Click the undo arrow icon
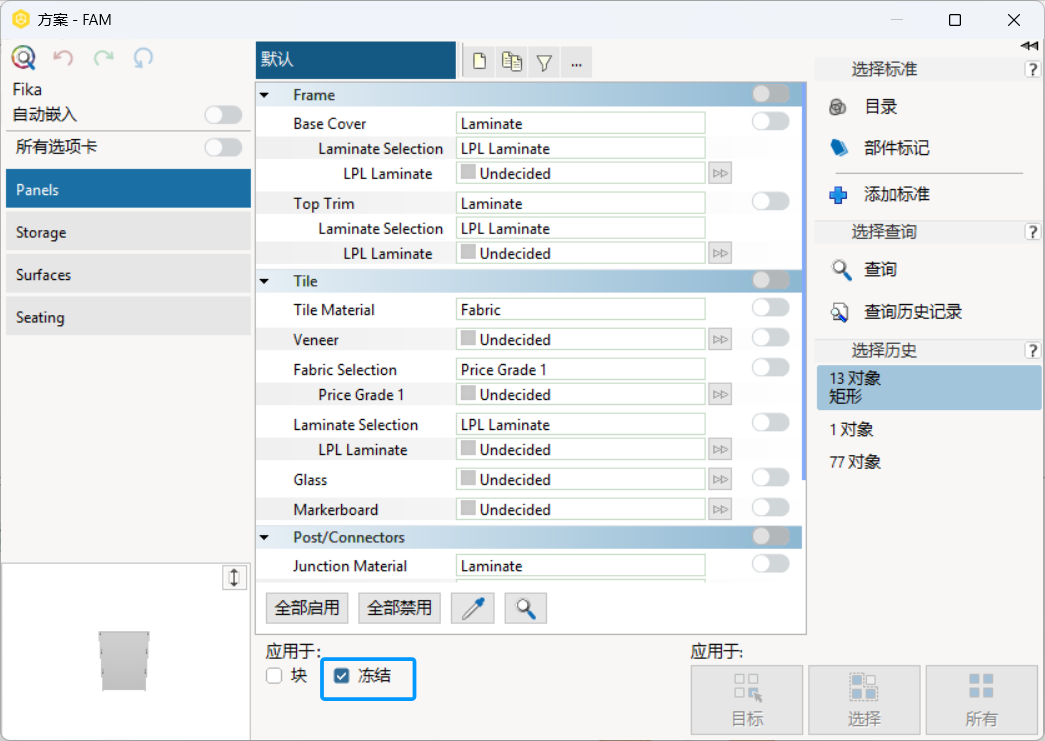This screenshot has width=1045, height=741. (x=63, y=58)
